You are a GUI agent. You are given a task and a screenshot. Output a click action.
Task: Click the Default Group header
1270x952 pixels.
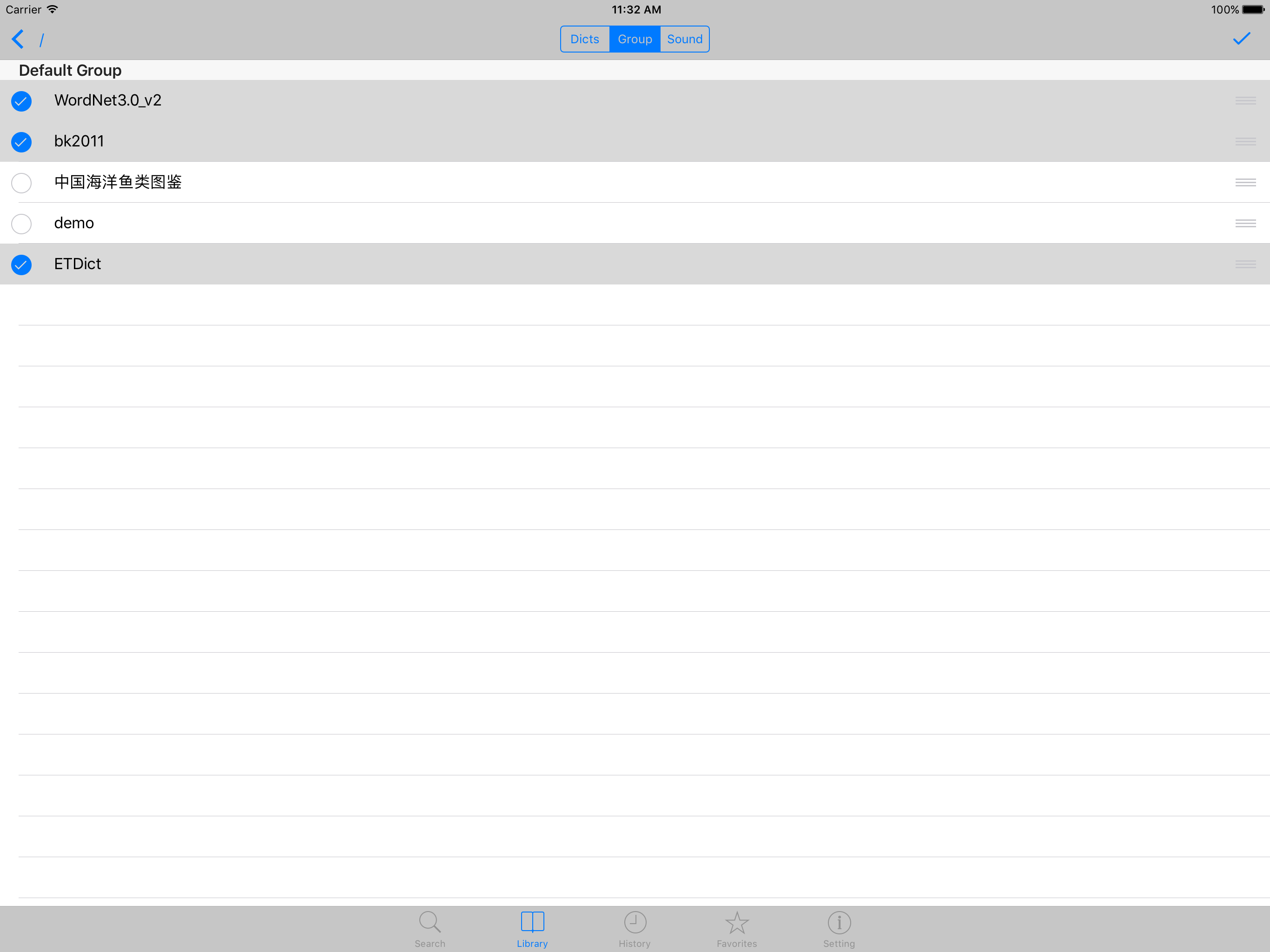click(x=70, y=70)
